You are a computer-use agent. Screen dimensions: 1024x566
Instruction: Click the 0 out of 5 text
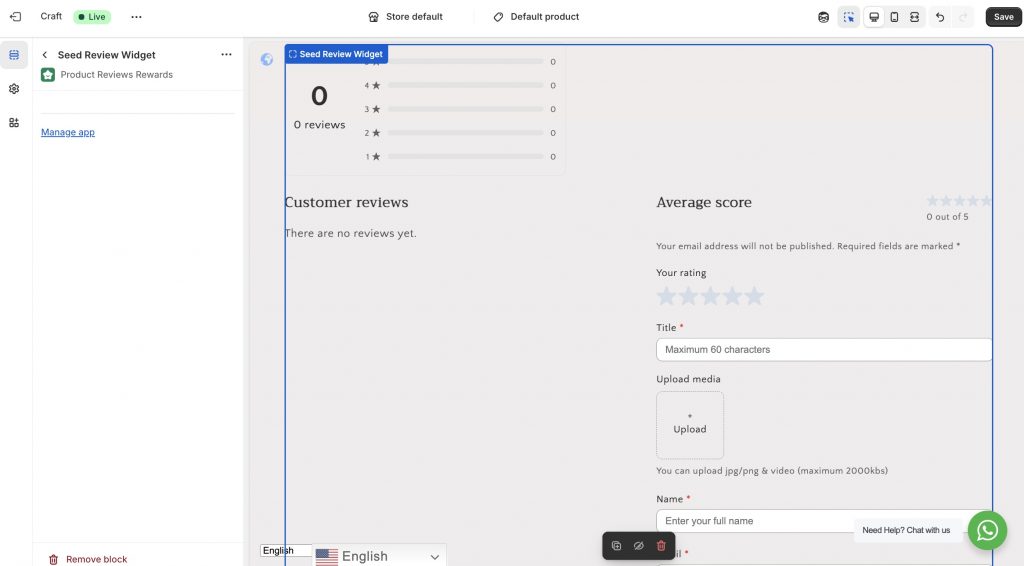pyautogui.click(x=947, y=217)
